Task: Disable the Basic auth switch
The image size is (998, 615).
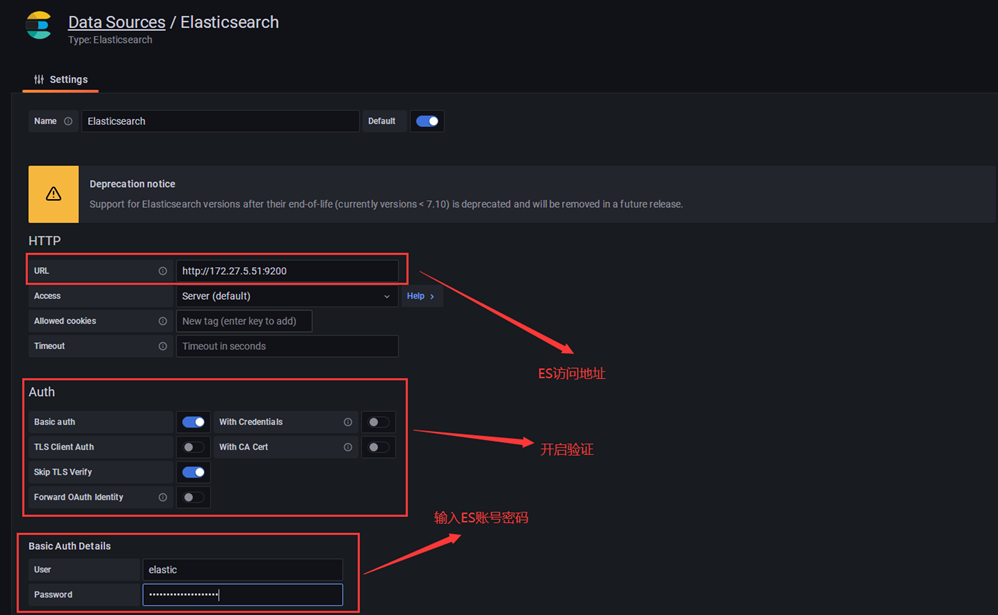Action: click(x=193, y=422)
